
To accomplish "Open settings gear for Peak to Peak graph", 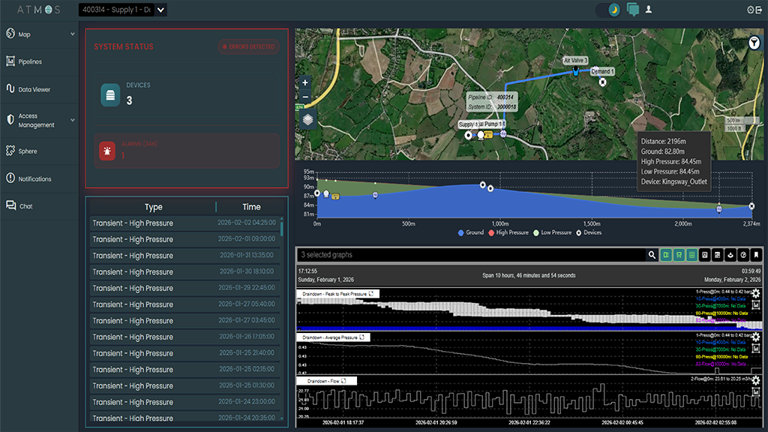I will point(757,295).
